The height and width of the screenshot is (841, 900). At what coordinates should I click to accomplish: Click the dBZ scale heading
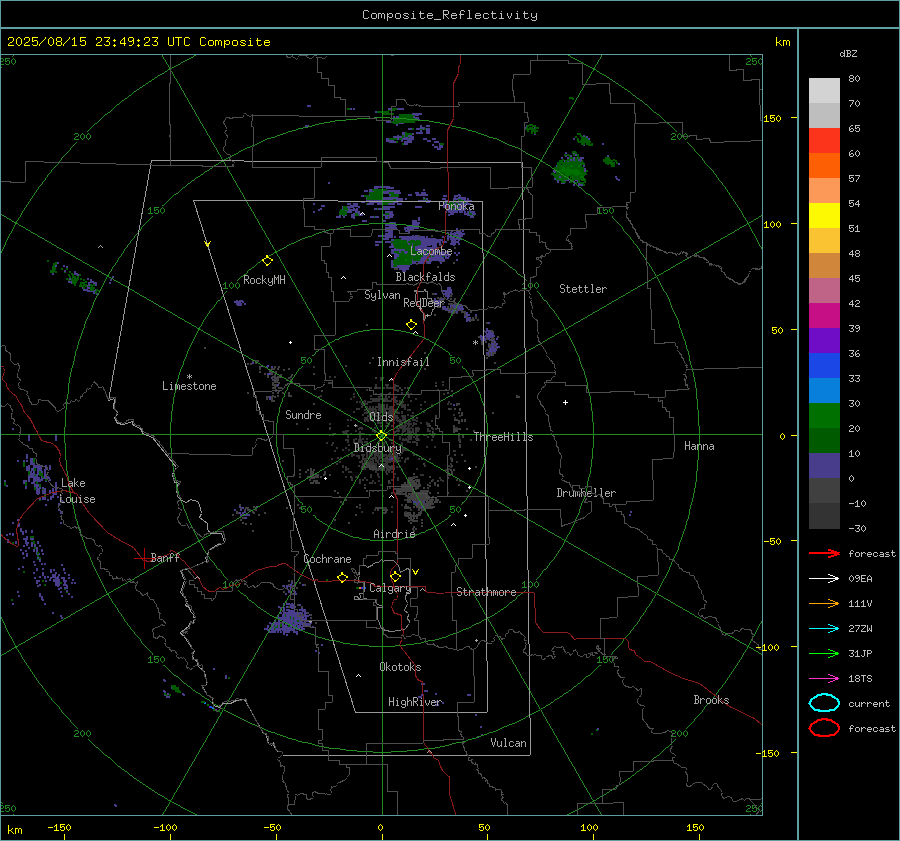pos(848,54)
